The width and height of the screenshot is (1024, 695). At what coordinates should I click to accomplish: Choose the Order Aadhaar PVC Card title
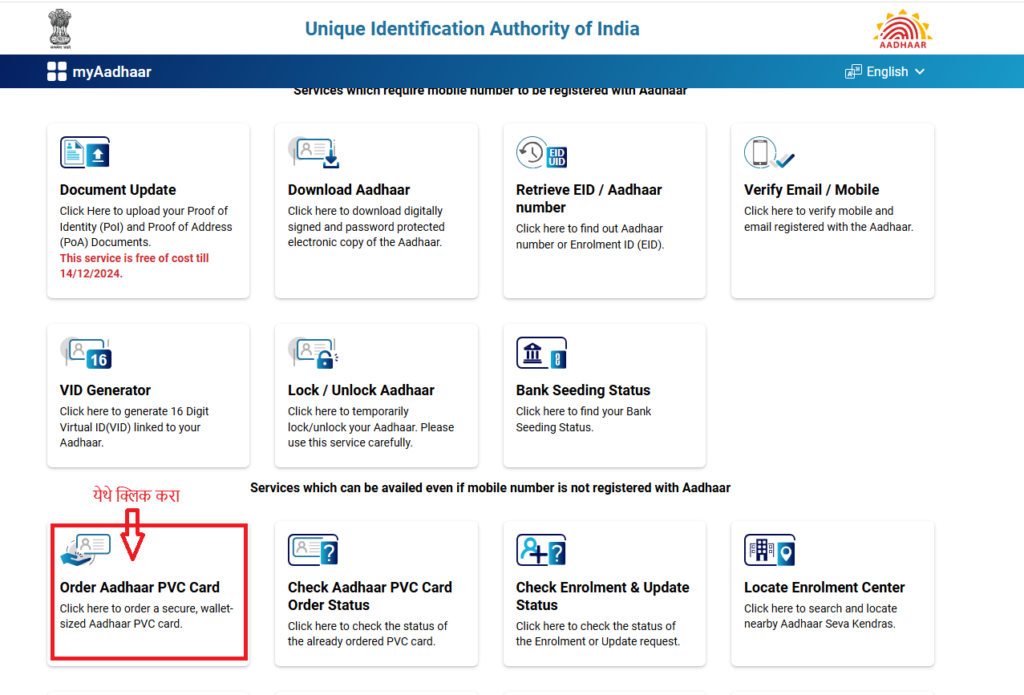coord(140,587)
